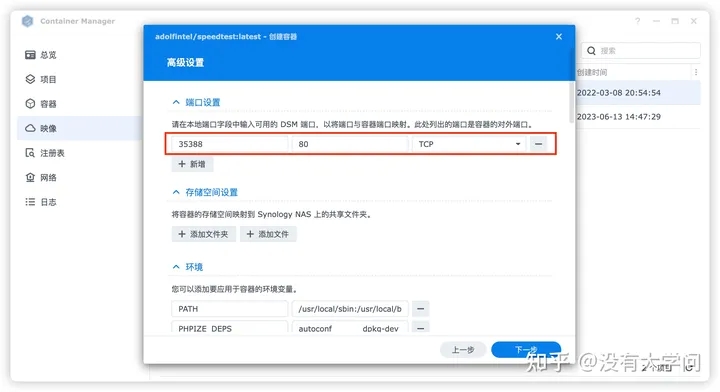This screenshot has width=720, height=392.
Task: Remove the PHPIZE_DEPS environment variable
Action: (x=421, y=328)
